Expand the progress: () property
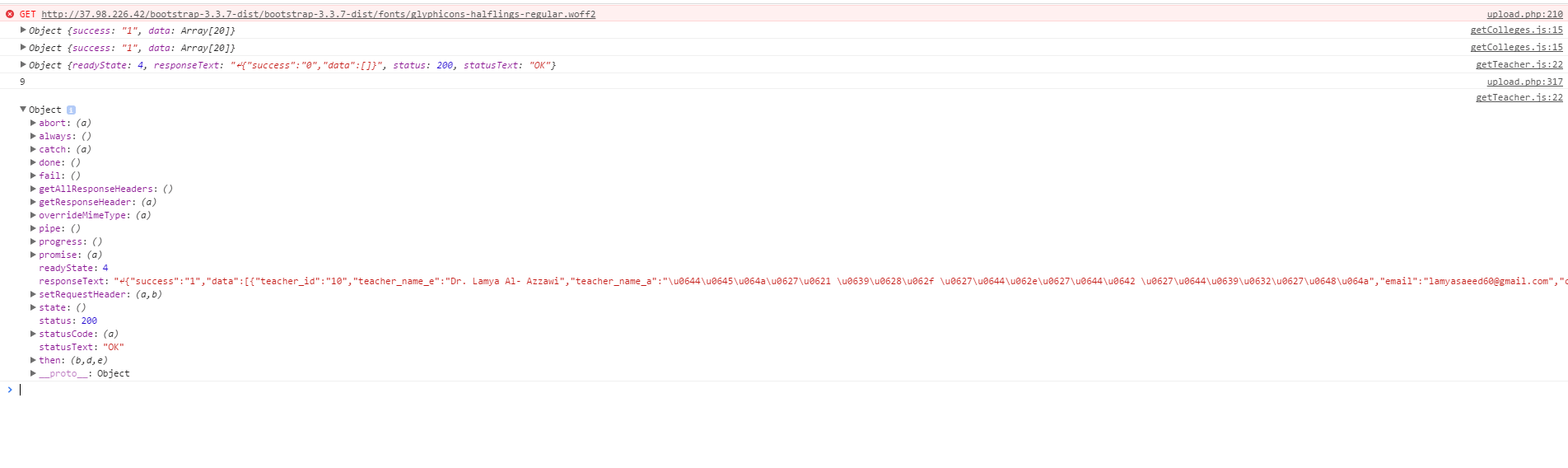Image resolution: width=1568 pixels, height=468 pixels. click(x=33, y=241)
